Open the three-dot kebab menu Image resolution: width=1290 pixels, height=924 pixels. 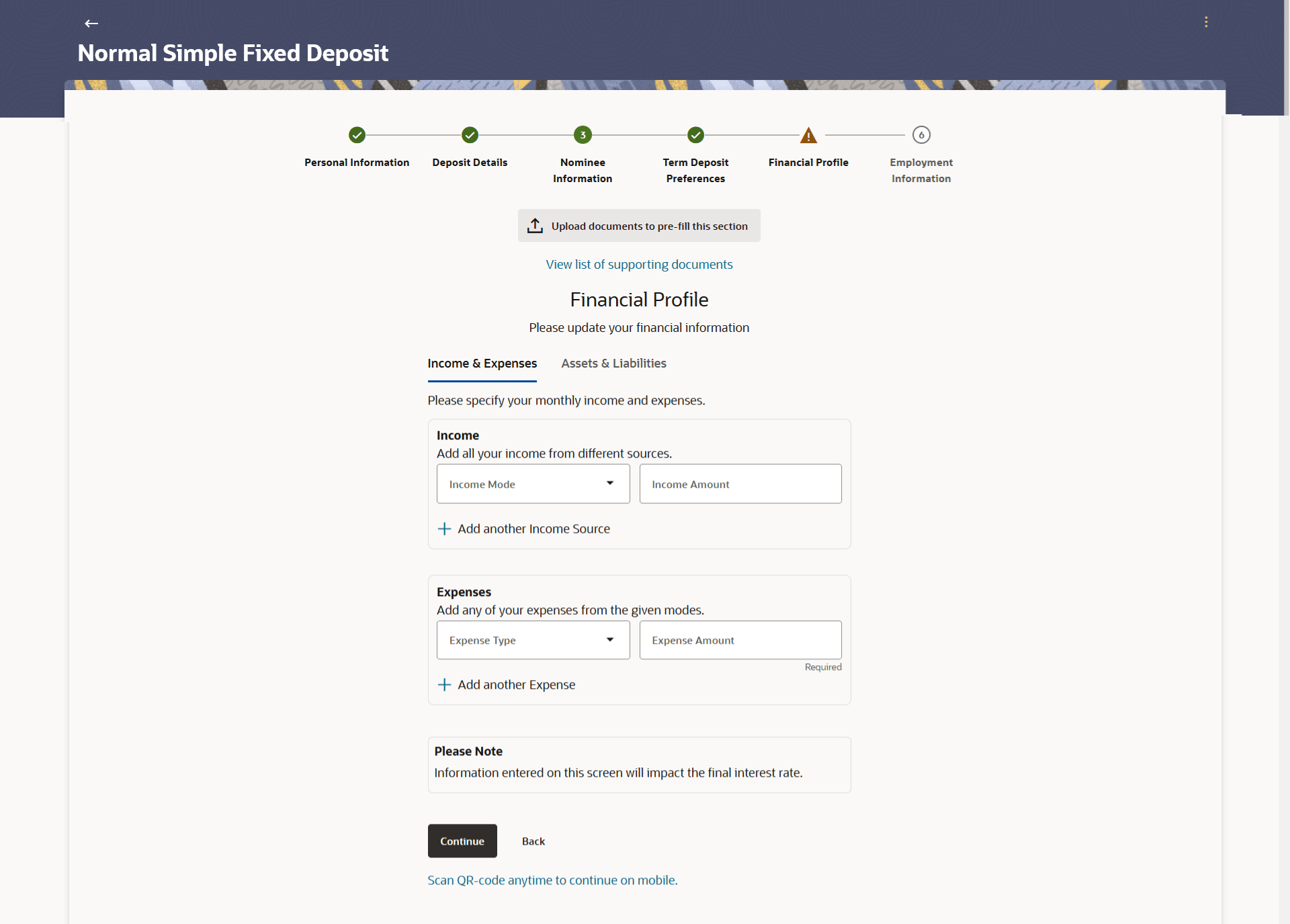1206,22
